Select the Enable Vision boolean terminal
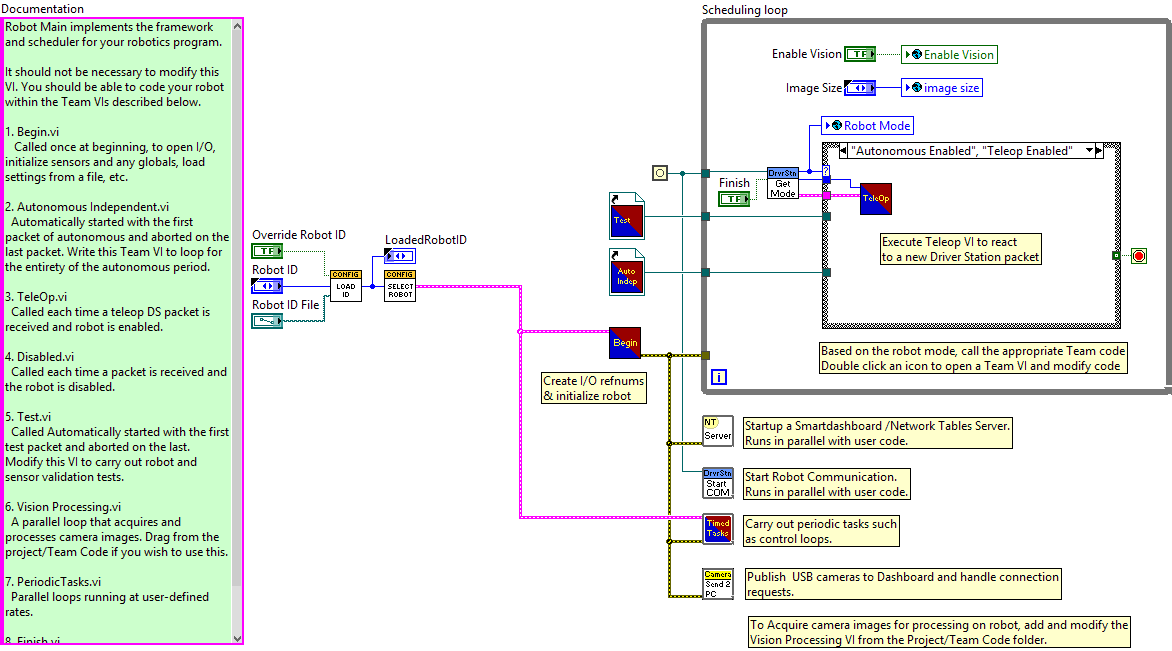1172x651 pixels. pyautogui.click(x=859, y=55)
